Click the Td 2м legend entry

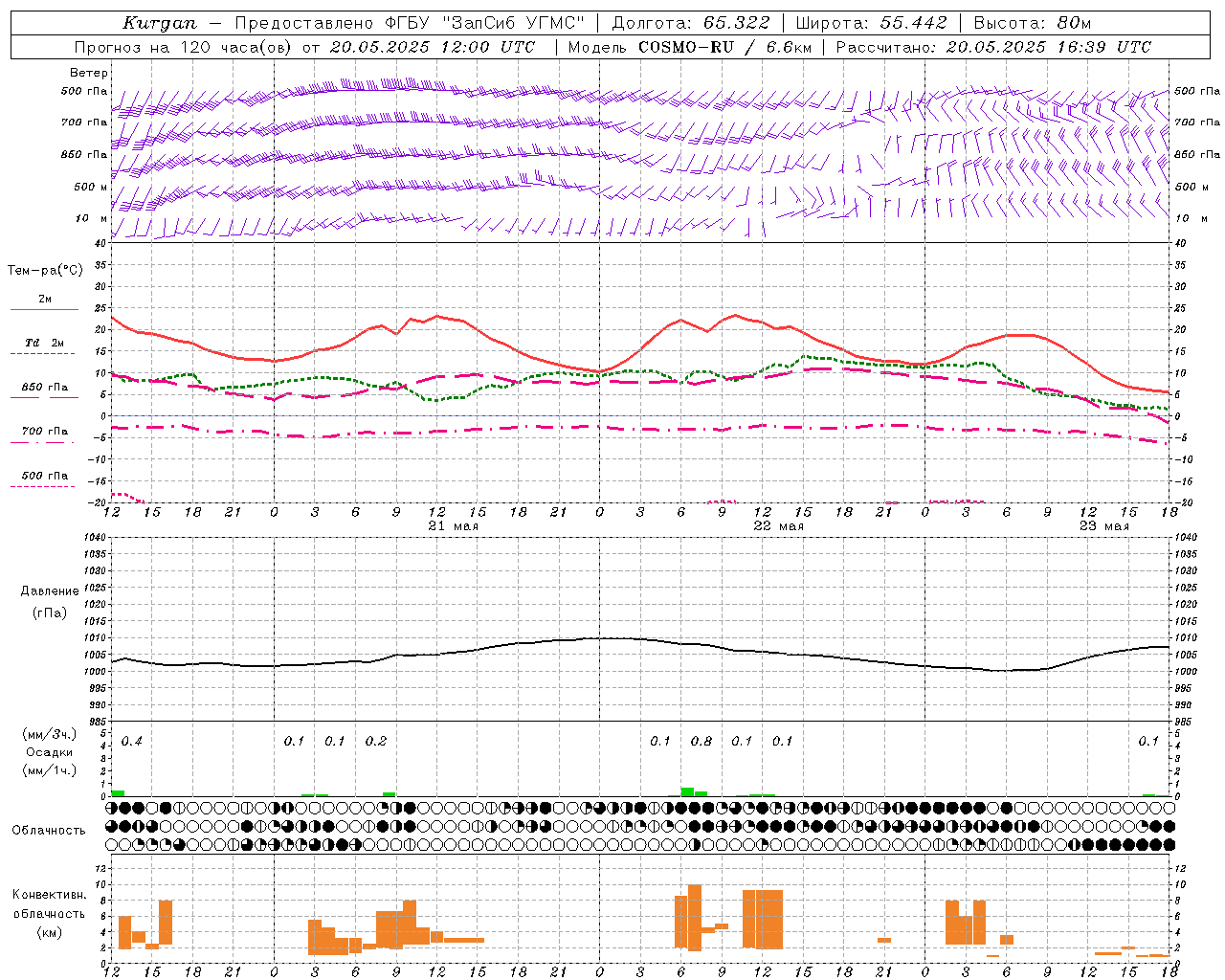click(x=44, y=343)
